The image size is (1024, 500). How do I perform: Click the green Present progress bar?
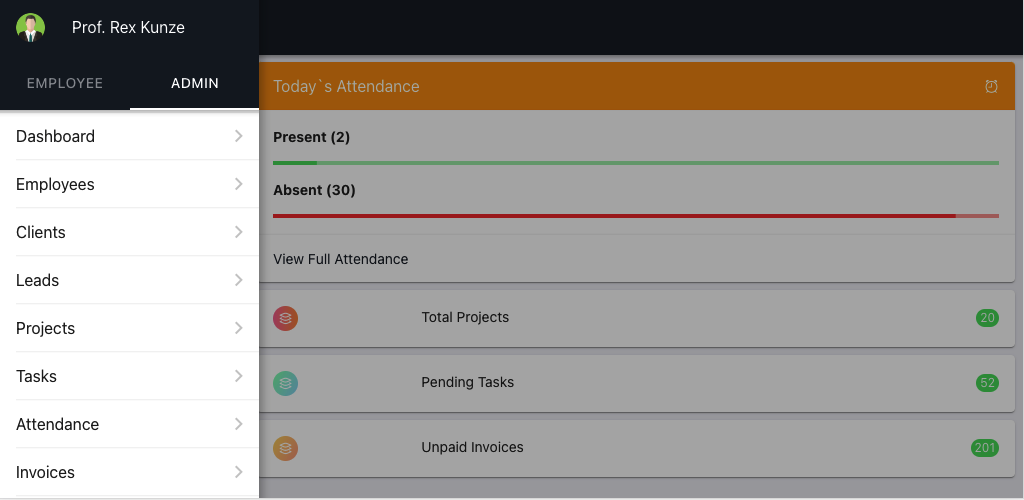(x=635, y=163)
